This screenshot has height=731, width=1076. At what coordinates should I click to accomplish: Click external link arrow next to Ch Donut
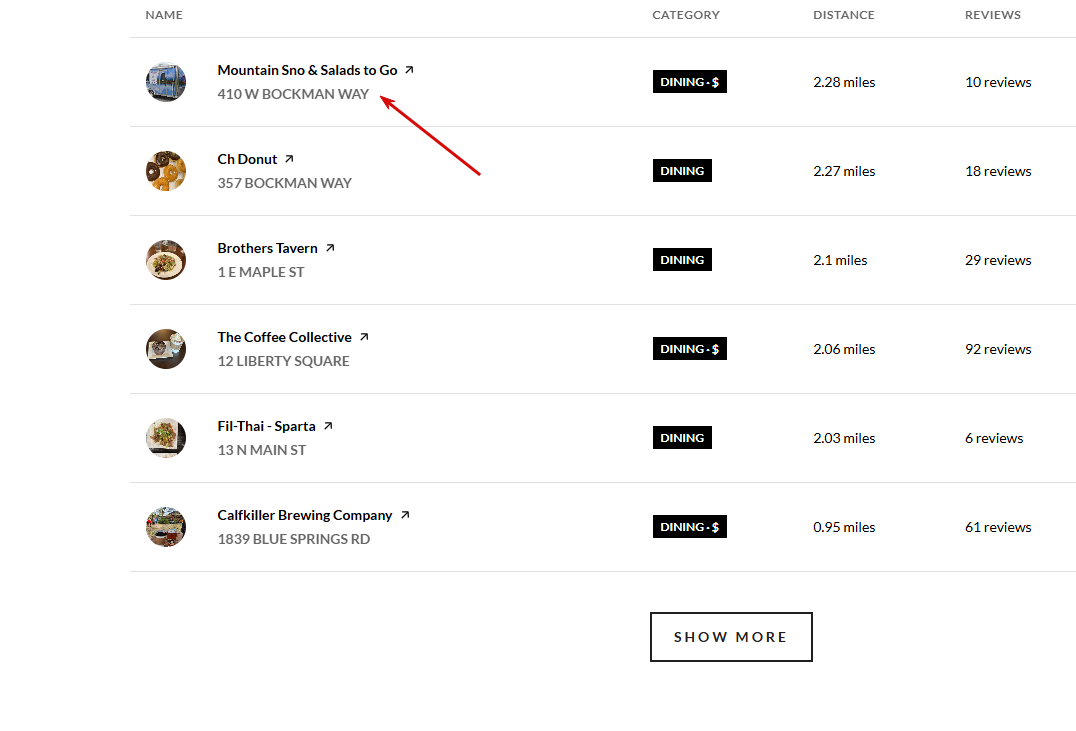coord(289,159)
